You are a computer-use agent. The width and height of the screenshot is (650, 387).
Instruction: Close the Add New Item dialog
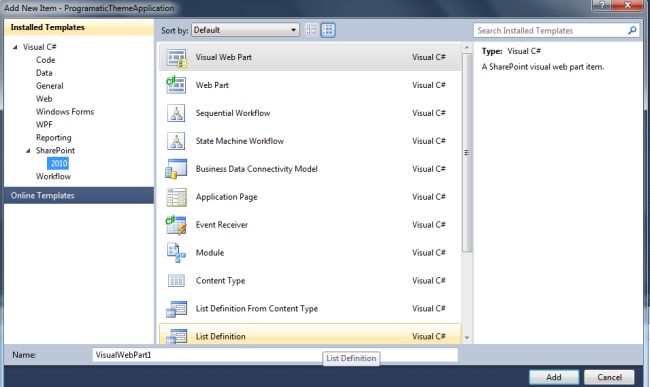click(x=628, y=5)
